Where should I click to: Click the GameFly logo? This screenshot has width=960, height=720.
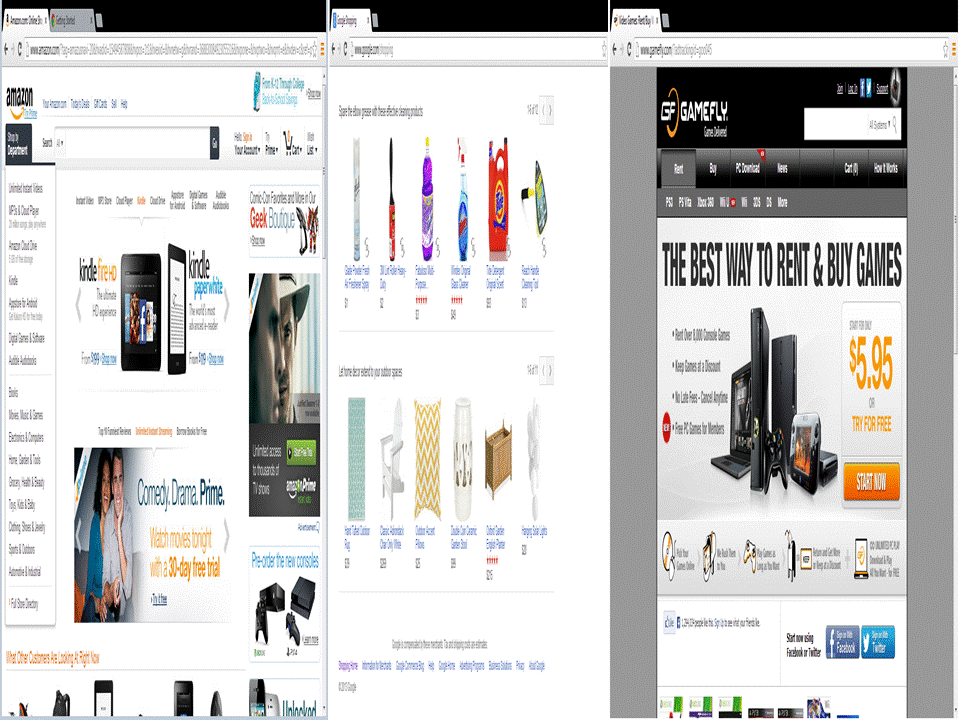(695, 113)
